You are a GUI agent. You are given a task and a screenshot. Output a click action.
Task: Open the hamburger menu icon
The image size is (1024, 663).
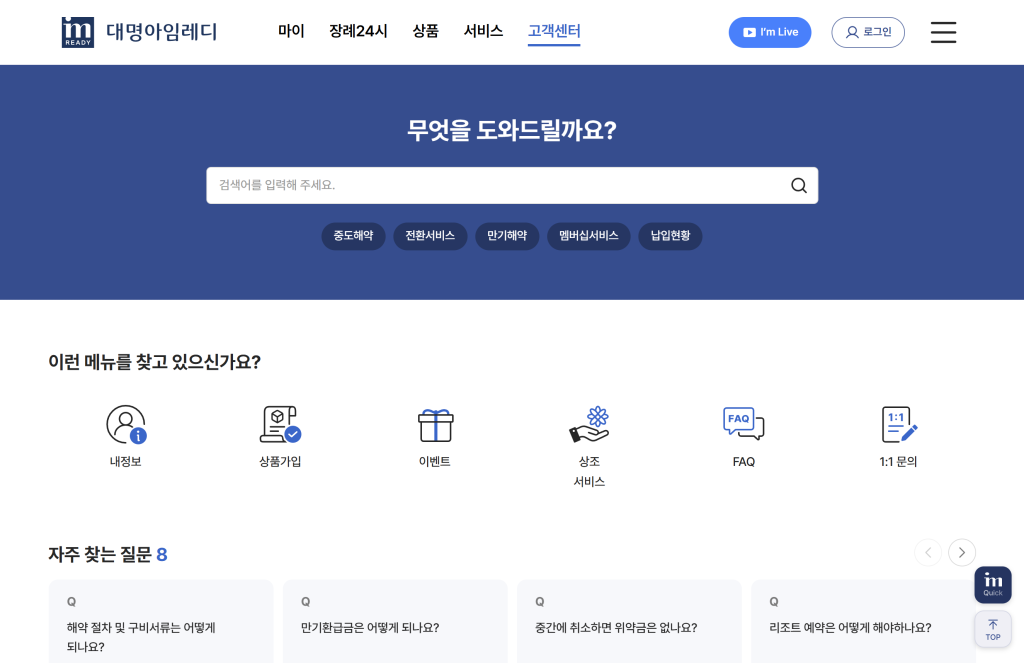coord(943,32)
